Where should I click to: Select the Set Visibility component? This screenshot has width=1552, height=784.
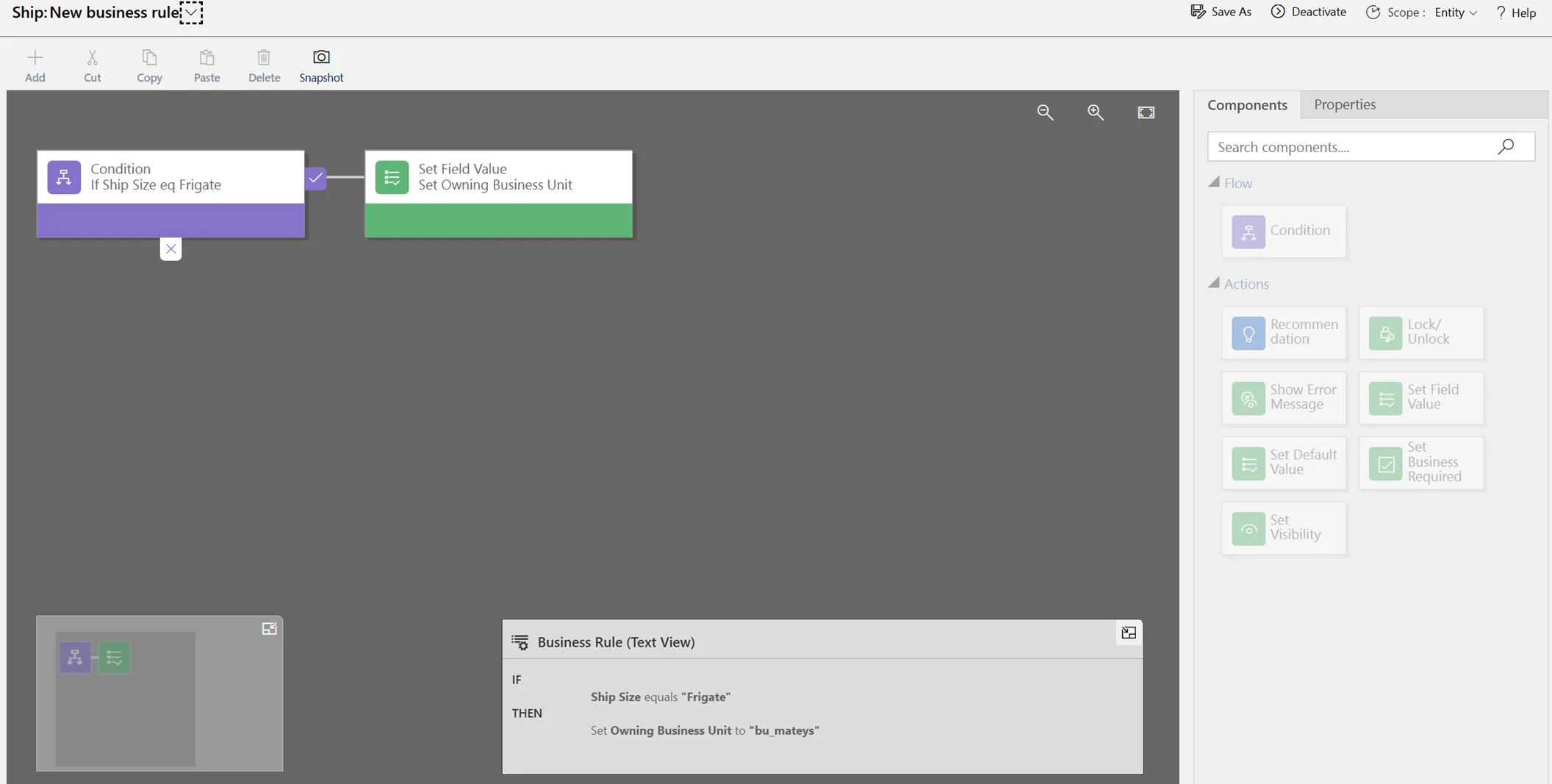click(1284, 528)
